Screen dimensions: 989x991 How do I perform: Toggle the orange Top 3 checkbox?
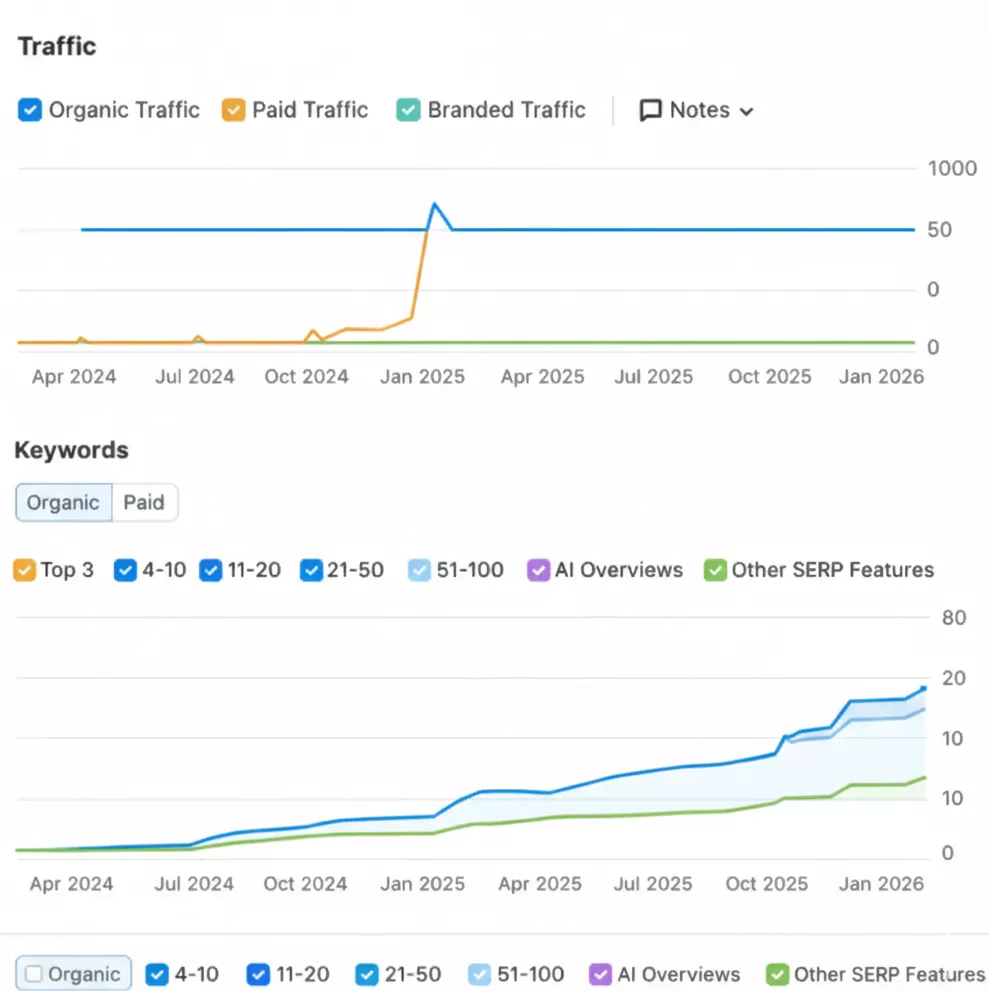click(25, 571)
